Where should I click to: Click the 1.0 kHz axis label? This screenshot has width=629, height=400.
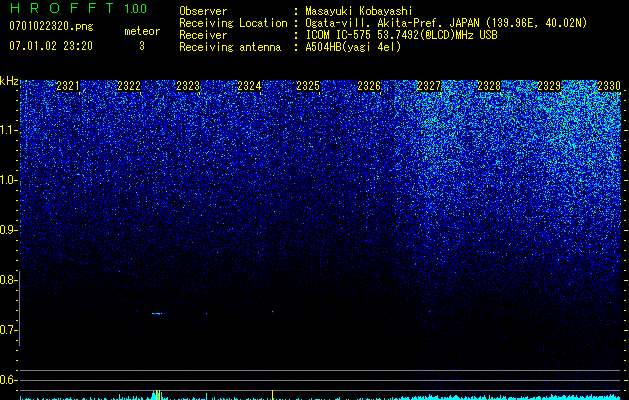pyautogui.click(x=9, y=181)
